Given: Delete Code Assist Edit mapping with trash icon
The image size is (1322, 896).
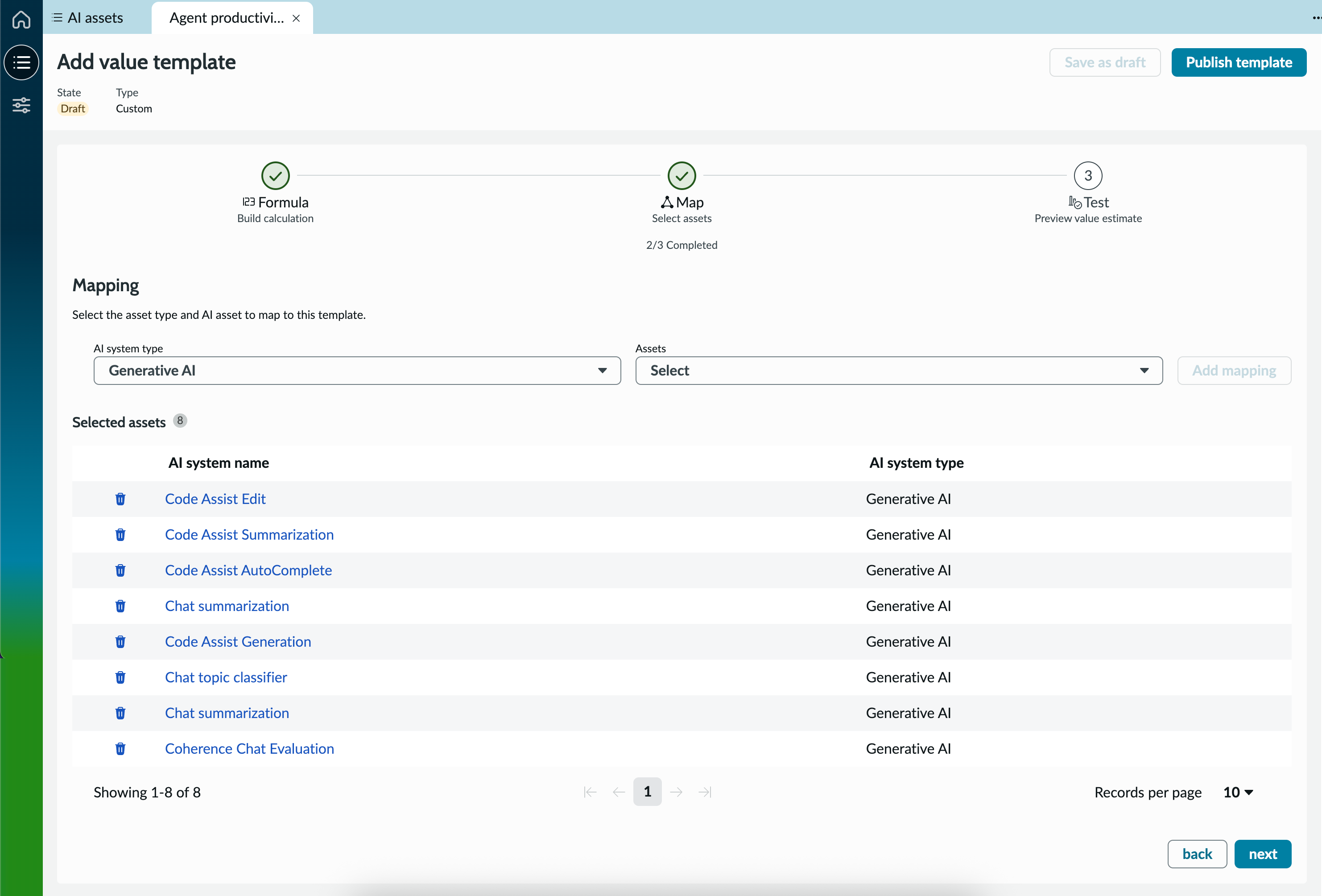Looking at the screenshot, I should tap(120, 499).
